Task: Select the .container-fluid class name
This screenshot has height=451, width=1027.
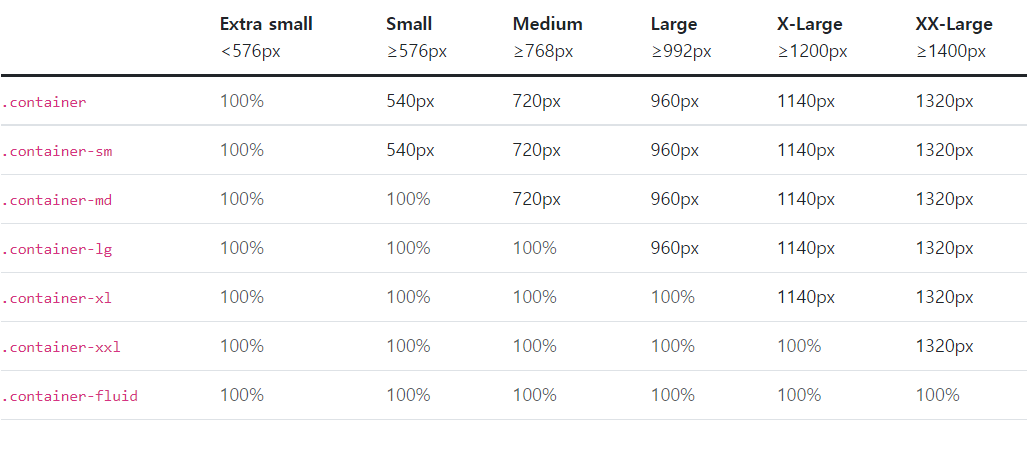Action: [69, 396]
